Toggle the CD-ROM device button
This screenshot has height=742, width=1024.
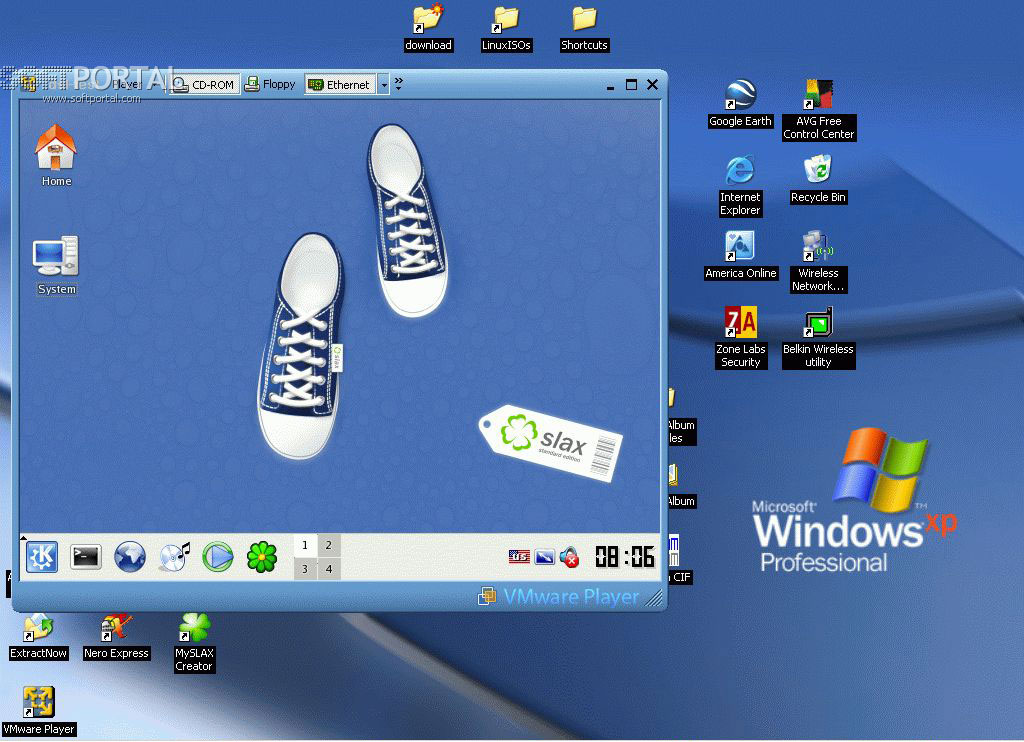[x=204, y=85]
